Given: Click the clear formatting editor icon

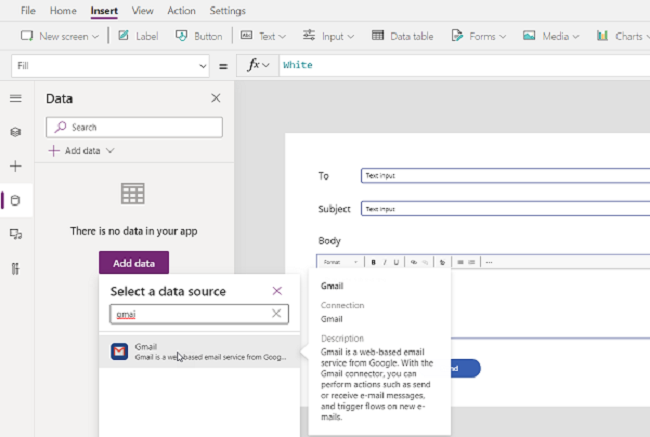Looking at the screenshot, I should tap(442, 262).
